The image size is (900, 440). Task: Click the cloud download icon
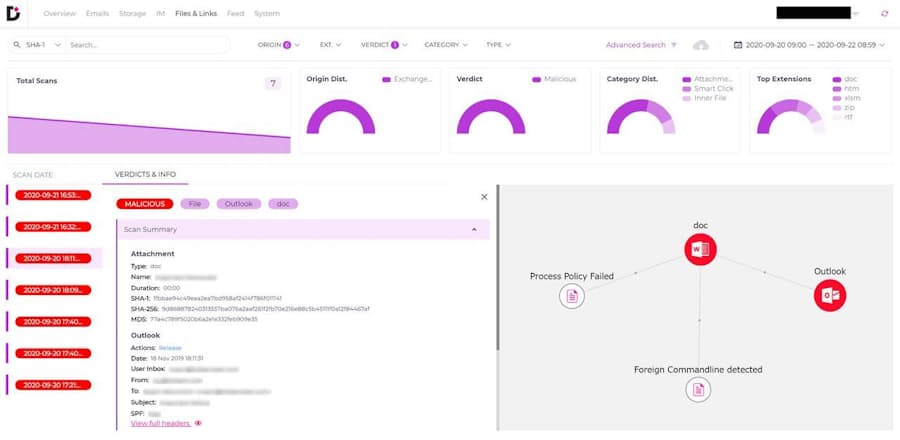pyautogui.click(x=701, y=45)
